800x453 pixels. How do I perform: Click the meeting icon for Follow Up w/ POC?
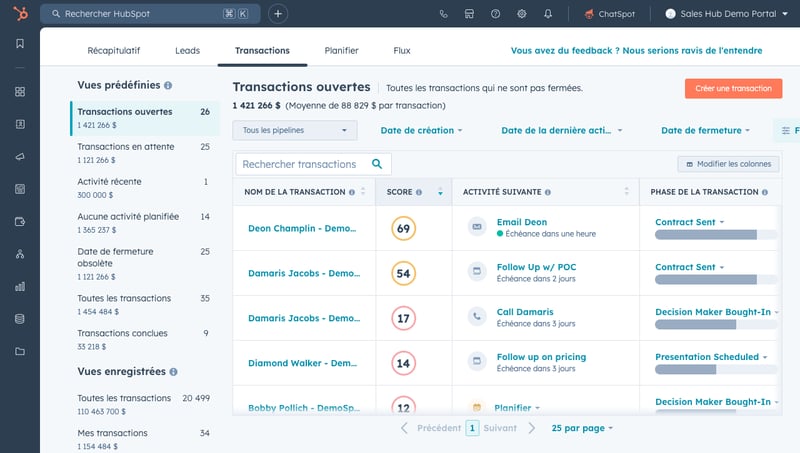tap(477, 271)
